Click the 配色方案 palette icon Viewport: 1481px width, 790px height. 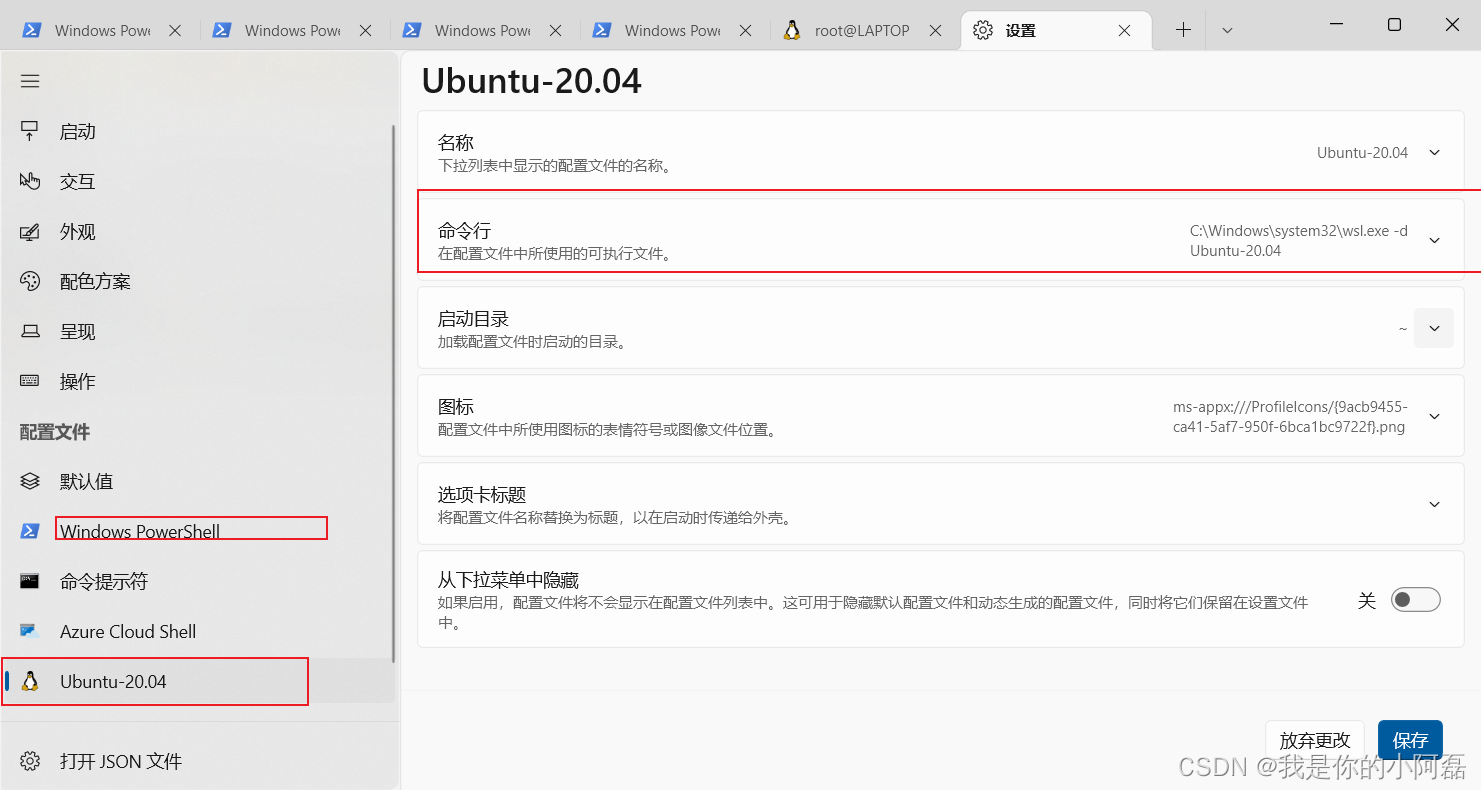point(30,281)
